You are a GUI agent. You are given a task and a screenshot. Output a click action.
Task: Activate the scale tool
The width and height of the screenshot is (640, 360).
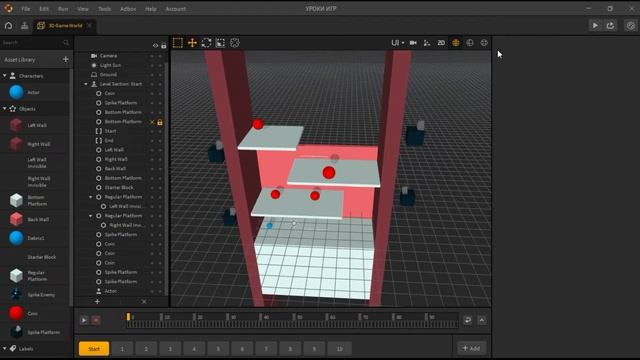click(220, 43)
